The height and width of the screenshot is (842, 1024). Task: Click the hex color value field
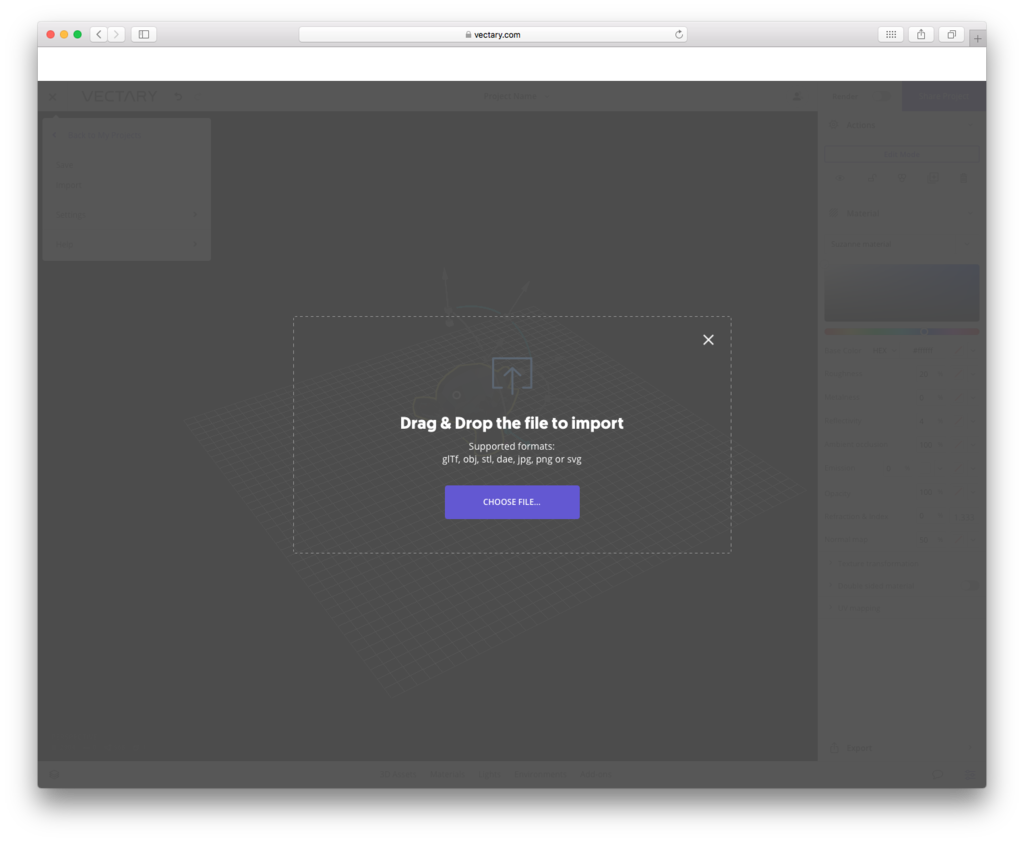click(923, 351)
